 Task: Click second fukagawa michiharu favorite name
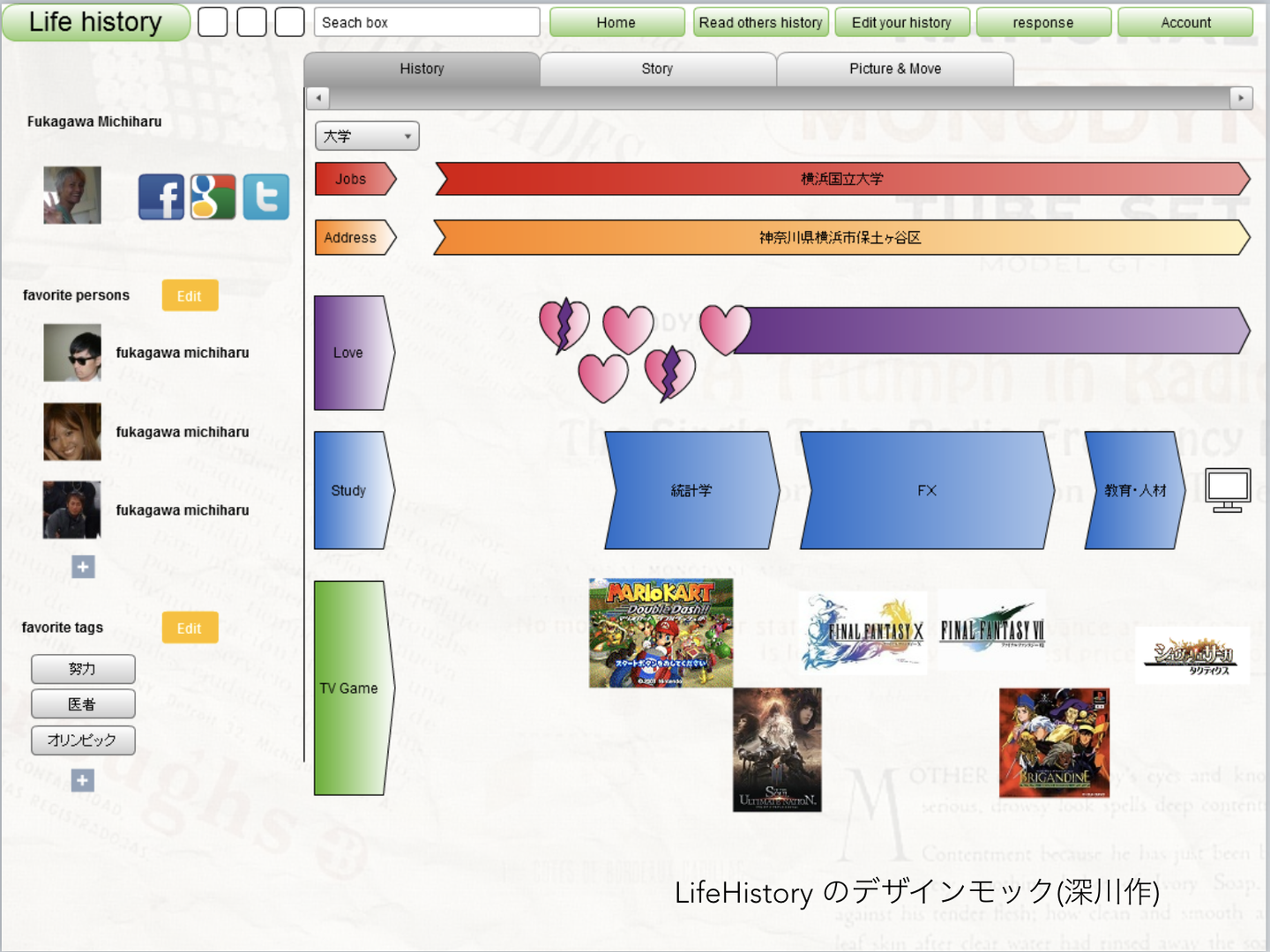coord(183,432)
